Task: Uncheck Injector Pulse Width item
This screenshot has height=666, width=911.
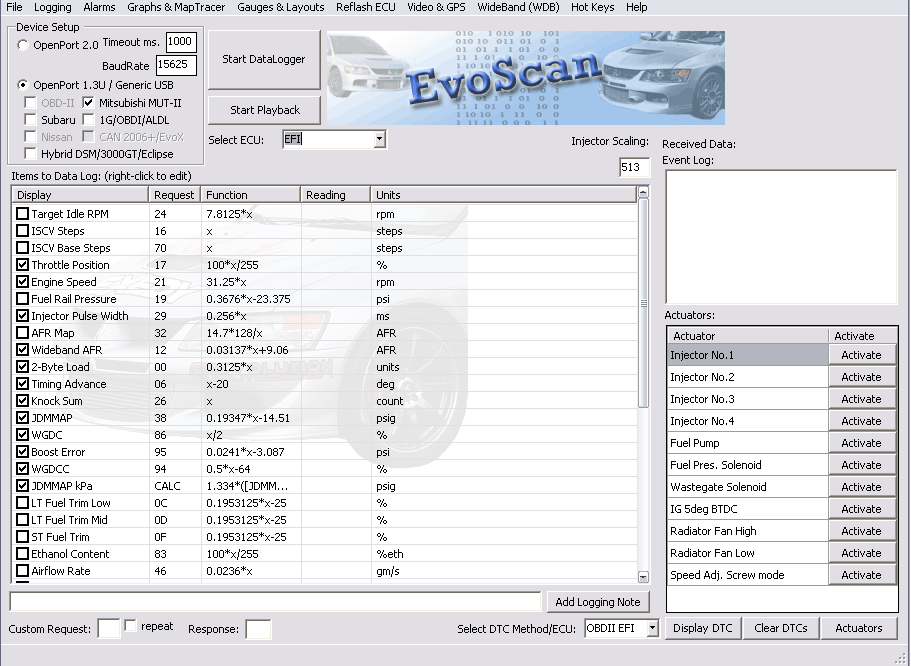Action: click(x=23, y=316)
